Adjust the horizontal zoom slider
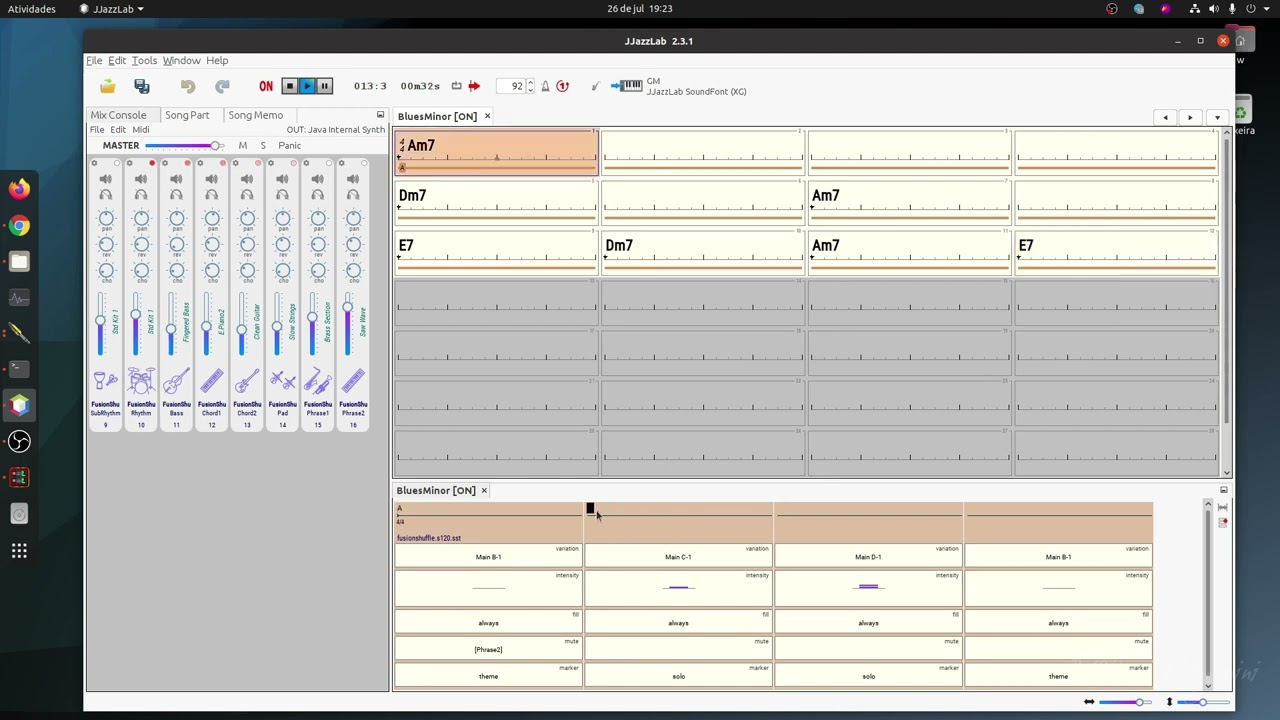 coord(1125,702)
